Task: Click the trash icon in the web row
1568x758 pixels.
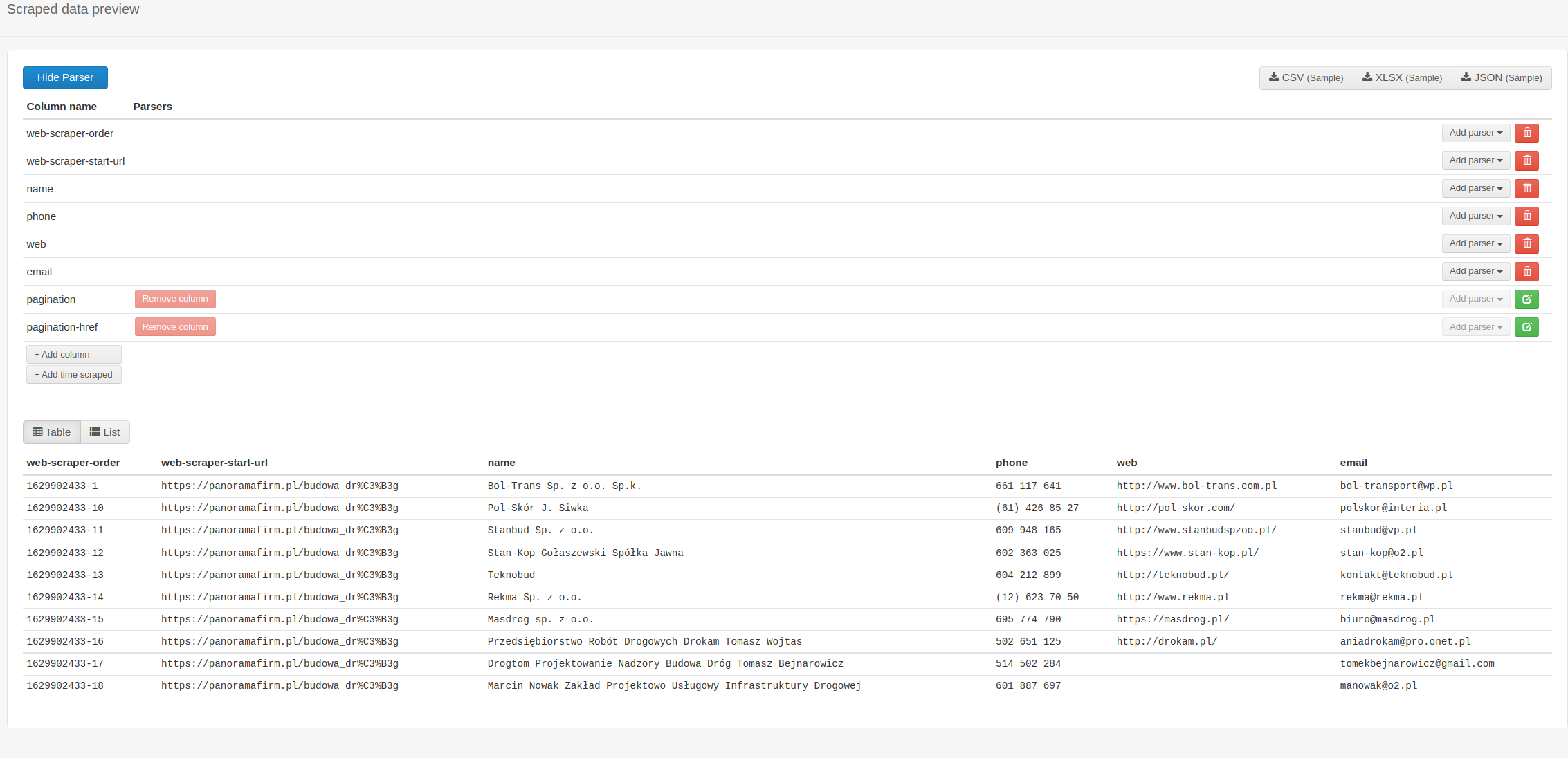Action: click(x=1526, y=243)
